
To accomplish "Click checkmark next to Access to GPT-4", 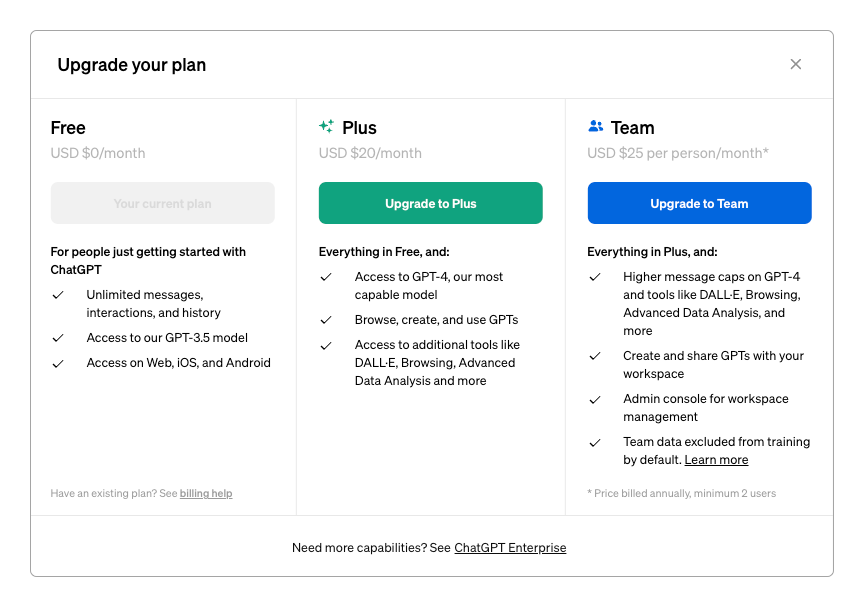I will (326, 277).
